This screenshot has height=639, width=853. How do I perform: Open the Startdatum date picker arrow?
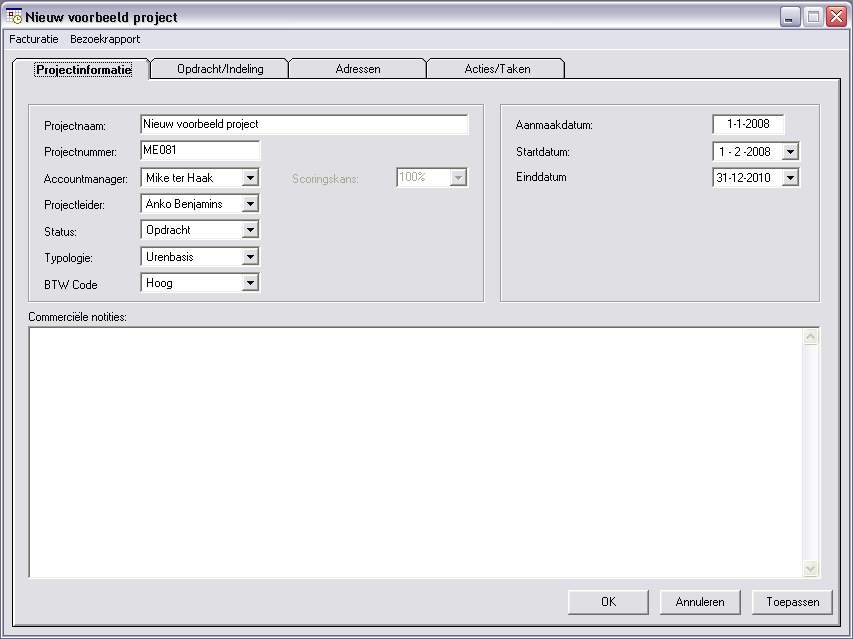790,152
